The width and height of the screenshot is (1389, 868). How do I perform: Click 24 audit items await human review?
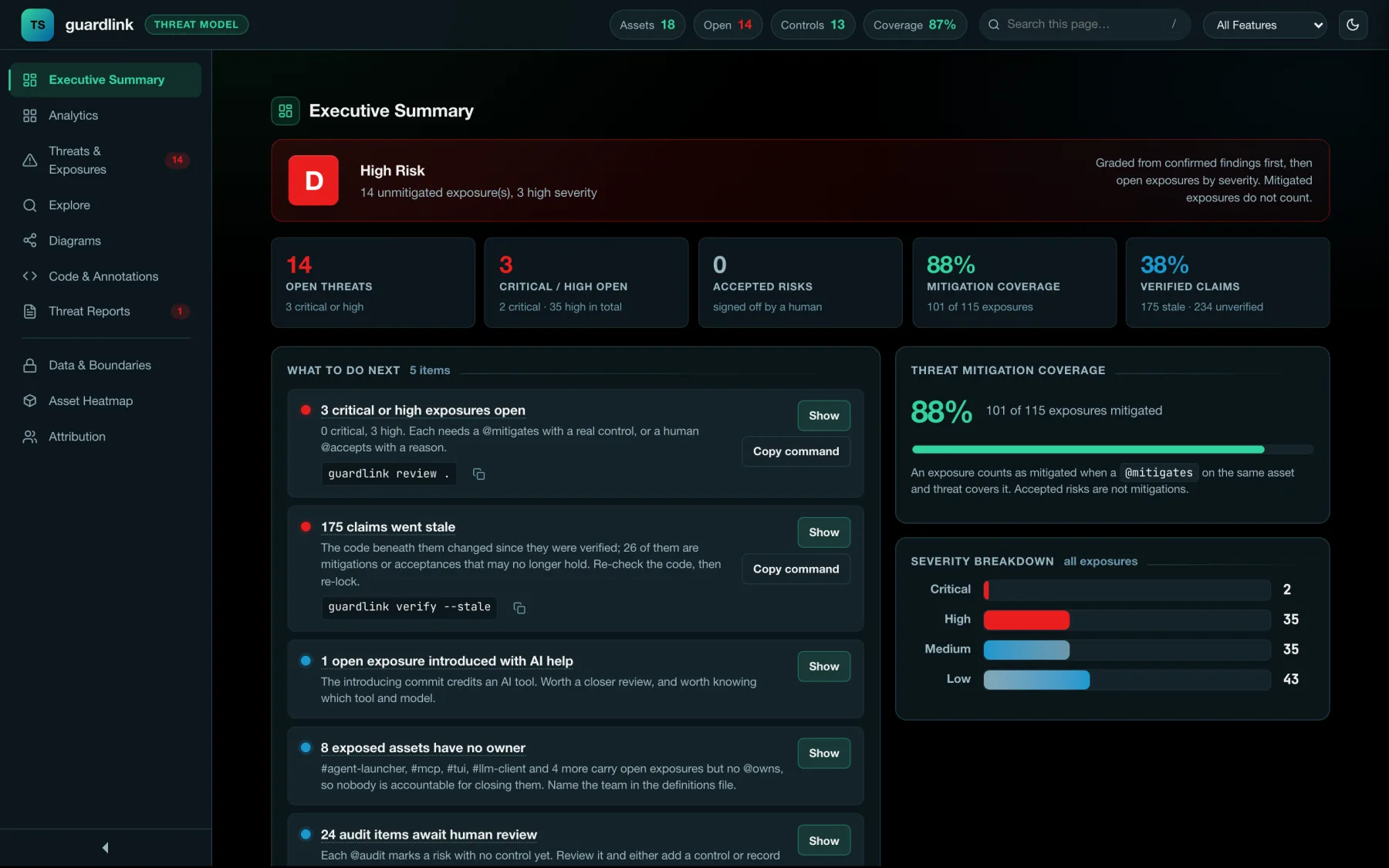429,835
